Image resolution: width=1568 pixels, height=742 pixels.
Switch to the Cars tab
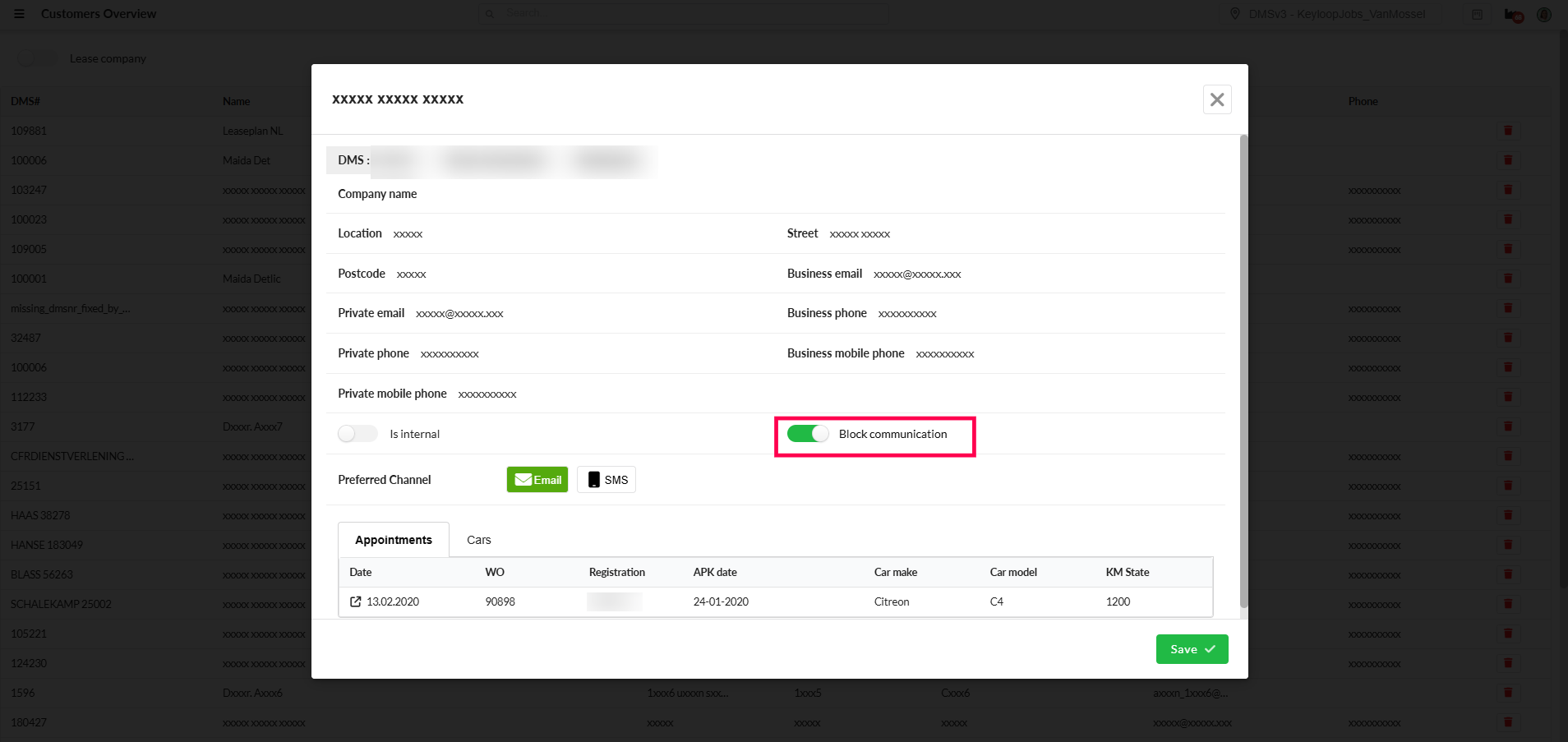[x=478, y=540]
